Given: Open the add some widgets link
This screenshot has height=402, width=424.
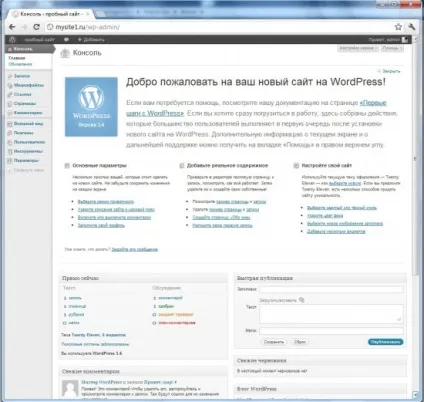Looking at the screenshot, I should point(336,231).
